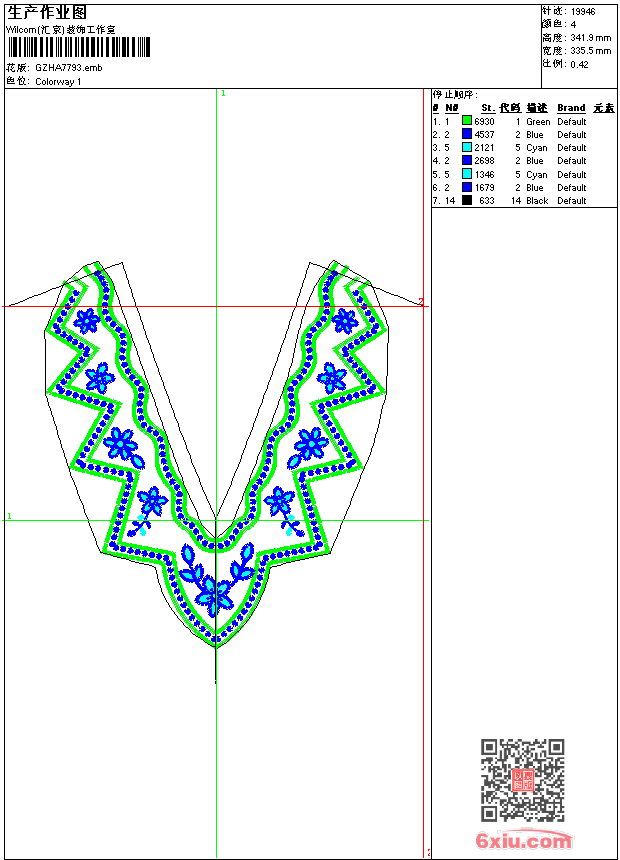Click the width value 335.5 mm
Viewport: 620px width, 860px height.
tap(591, 51)
